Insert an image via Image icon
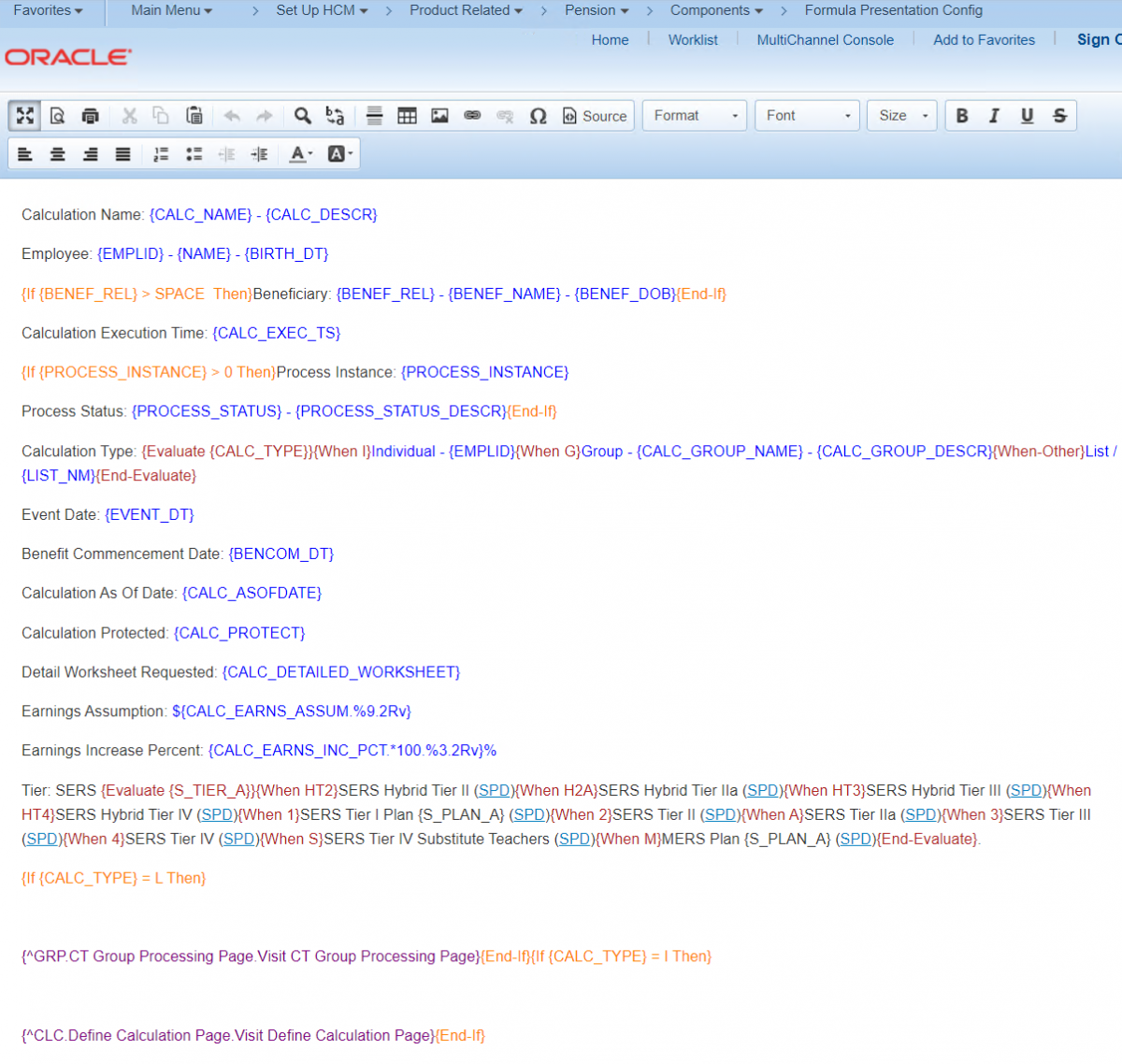 tap(439, 116)
